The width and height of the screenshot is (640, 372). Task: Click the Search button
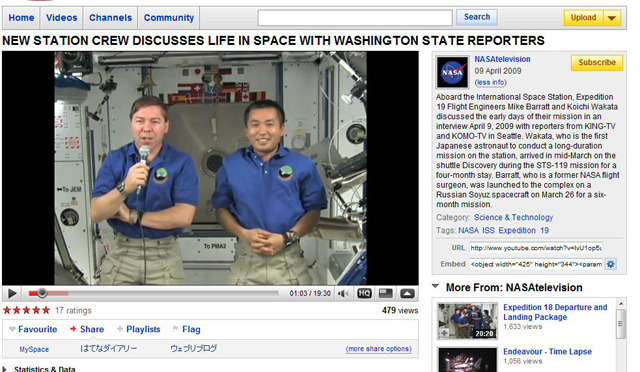(477, 17)
